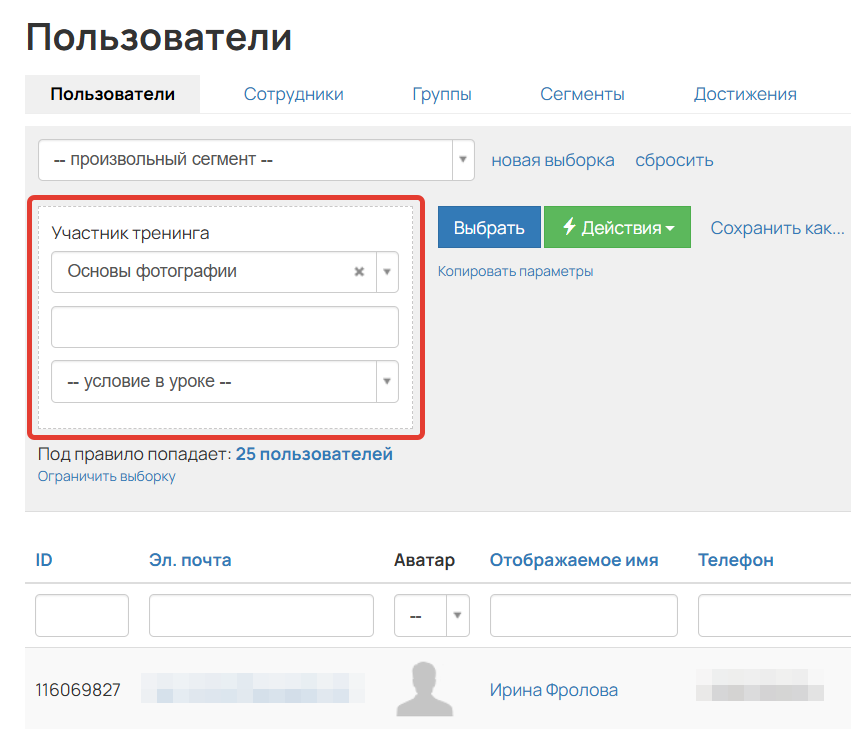This screenshot has width=851, height=729.
Task: Click the 'сбросить' link
Action: tap(673, 159)
